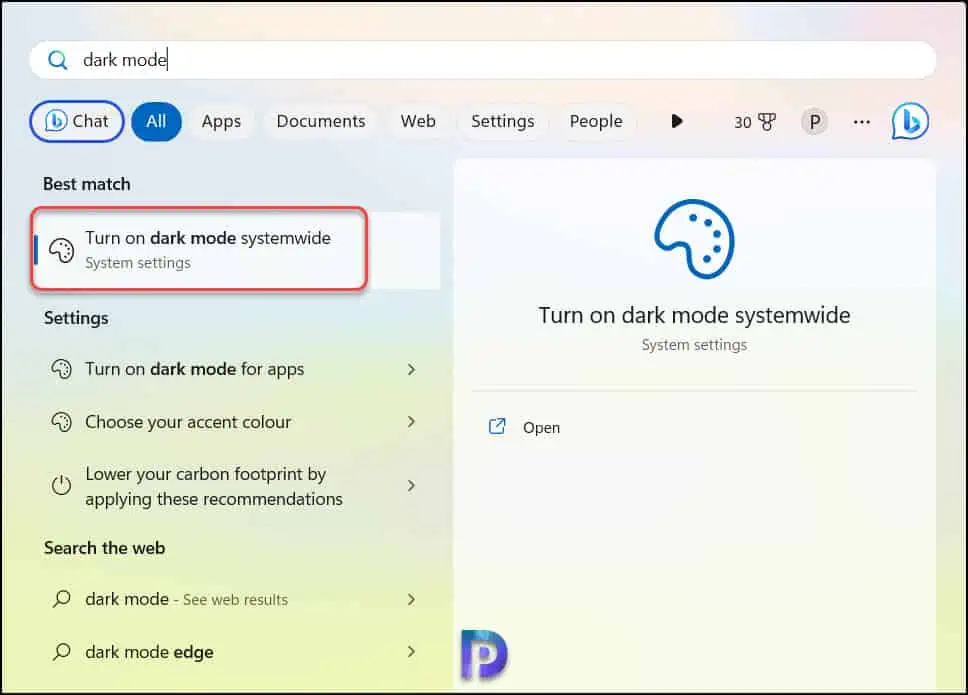Screen dimensions: 968x695
Task: Expand Choose your accent colour chevron
Action: click(x=411, y=422)
